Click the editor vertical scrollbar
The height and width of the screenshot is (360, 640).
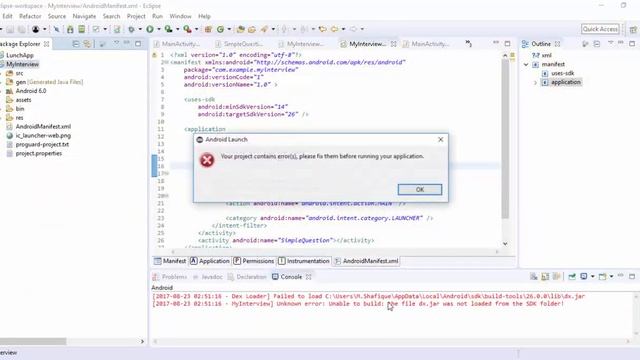click(505, 139)
